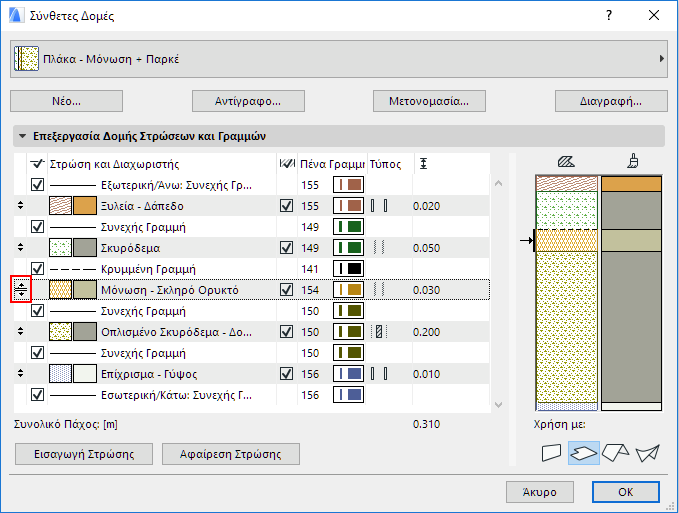Click the fill pattern icon of Σκυρόδεμα
Viewport: 679px width, 513px height.
[x=60, y=248]
